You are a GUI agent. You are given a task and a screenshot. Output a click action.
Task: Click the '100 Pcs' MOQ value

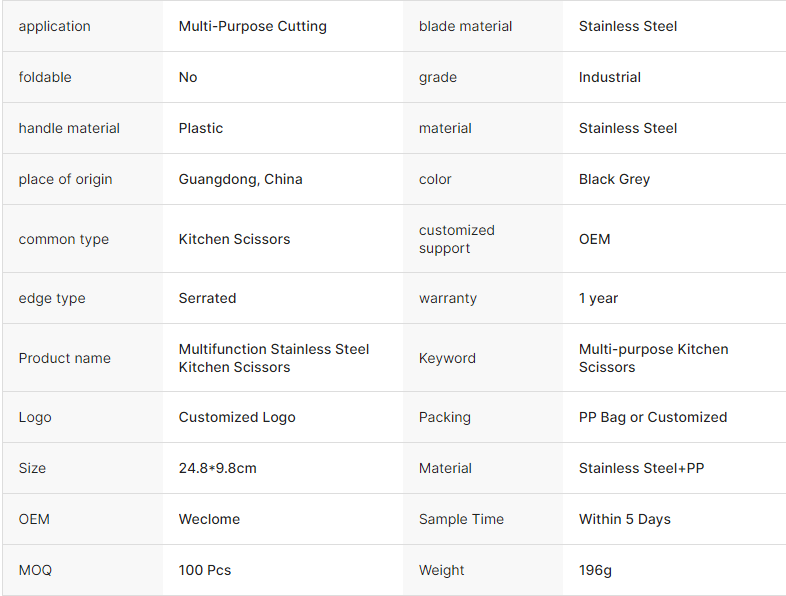coord(204,570)
